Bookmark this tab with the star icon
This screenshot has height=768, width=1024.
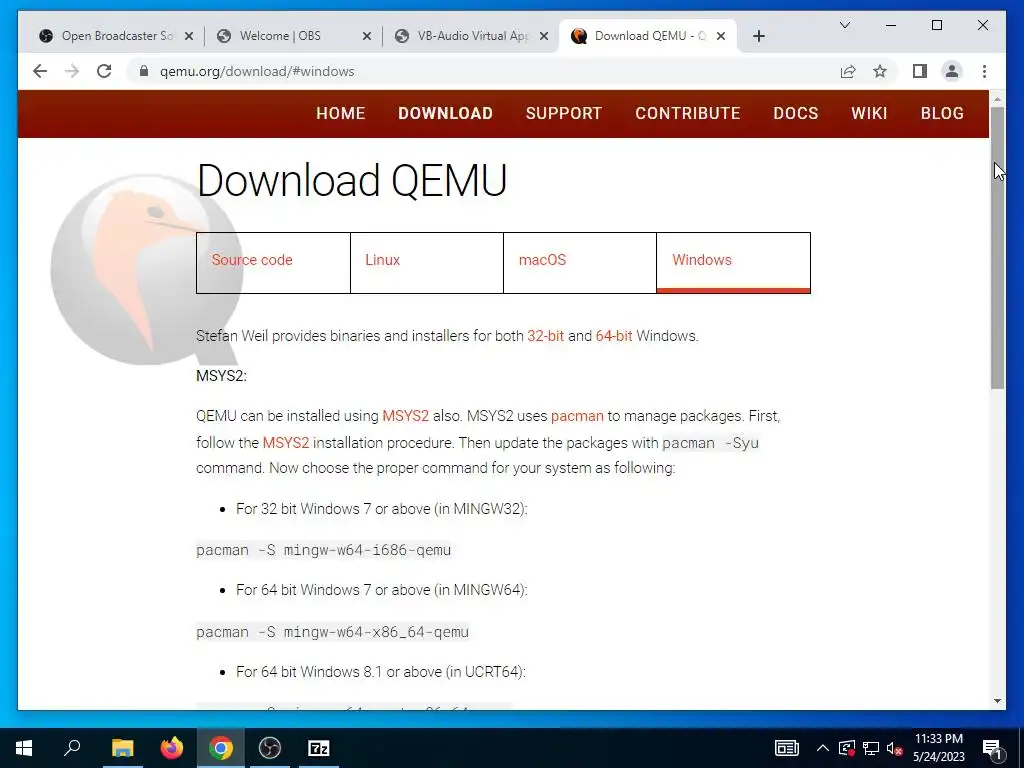(880, 71)
